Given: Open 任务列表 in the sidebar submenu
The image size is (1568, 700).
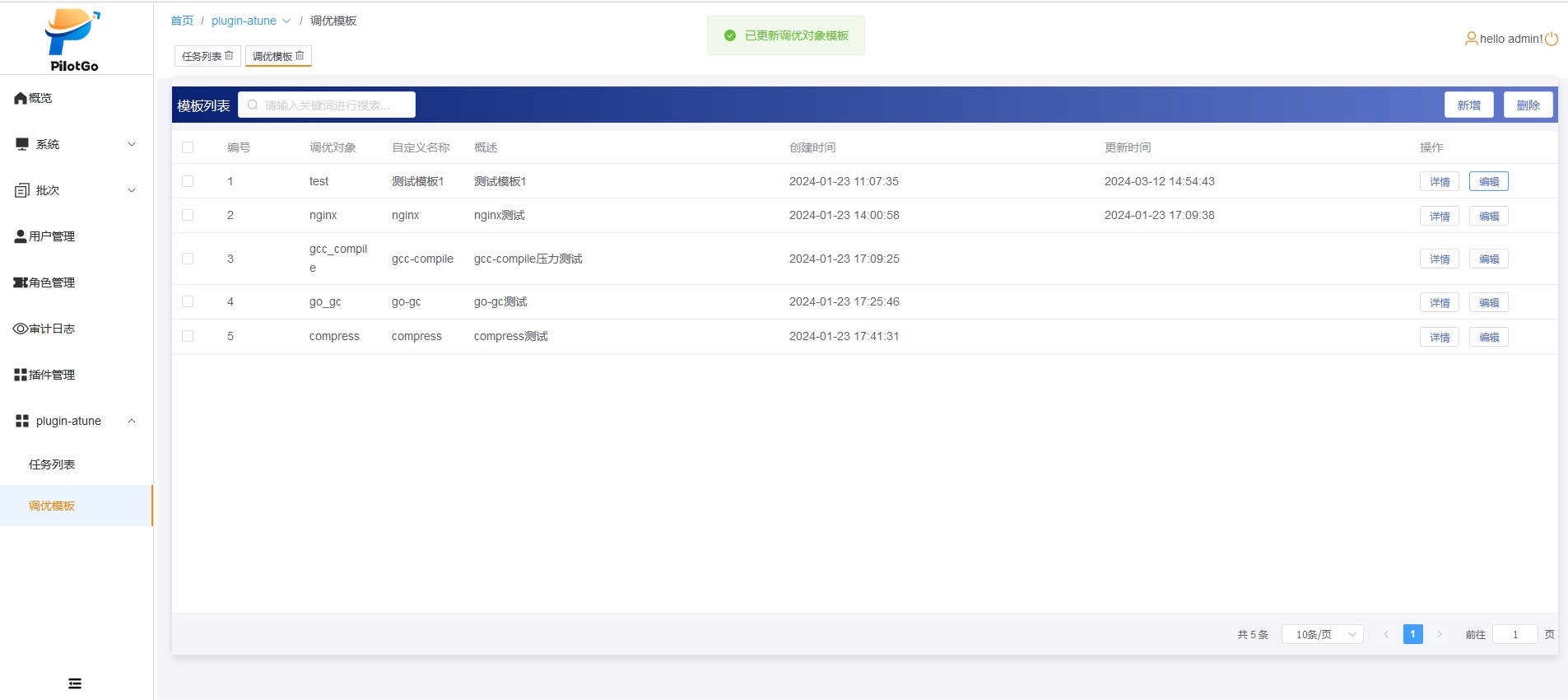Looking at the screenshot, I should click(x=52, y=464).
